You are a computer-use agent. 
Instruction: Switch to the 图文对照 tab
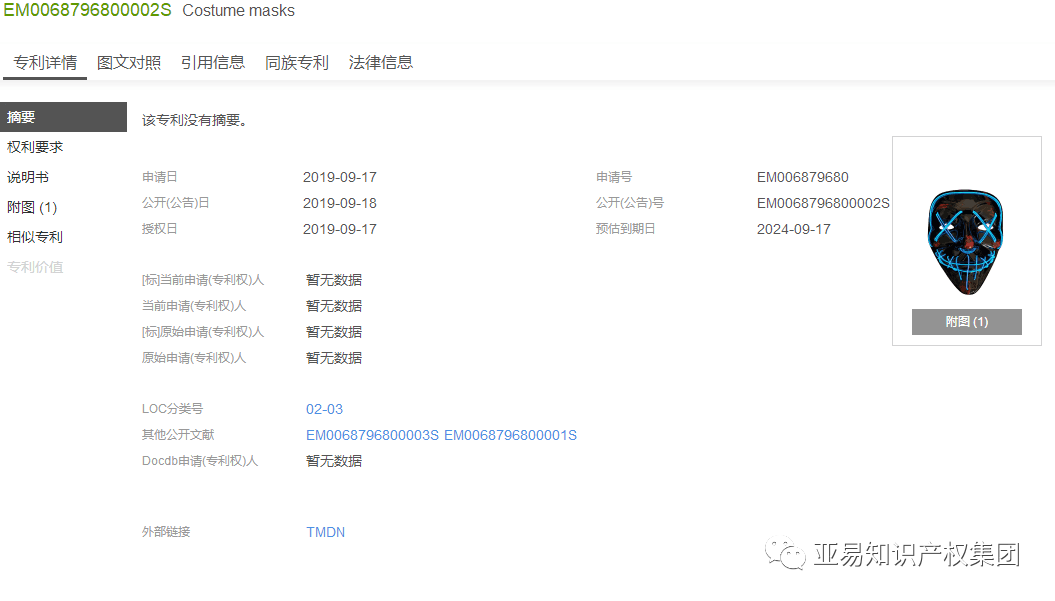[129, 62]
